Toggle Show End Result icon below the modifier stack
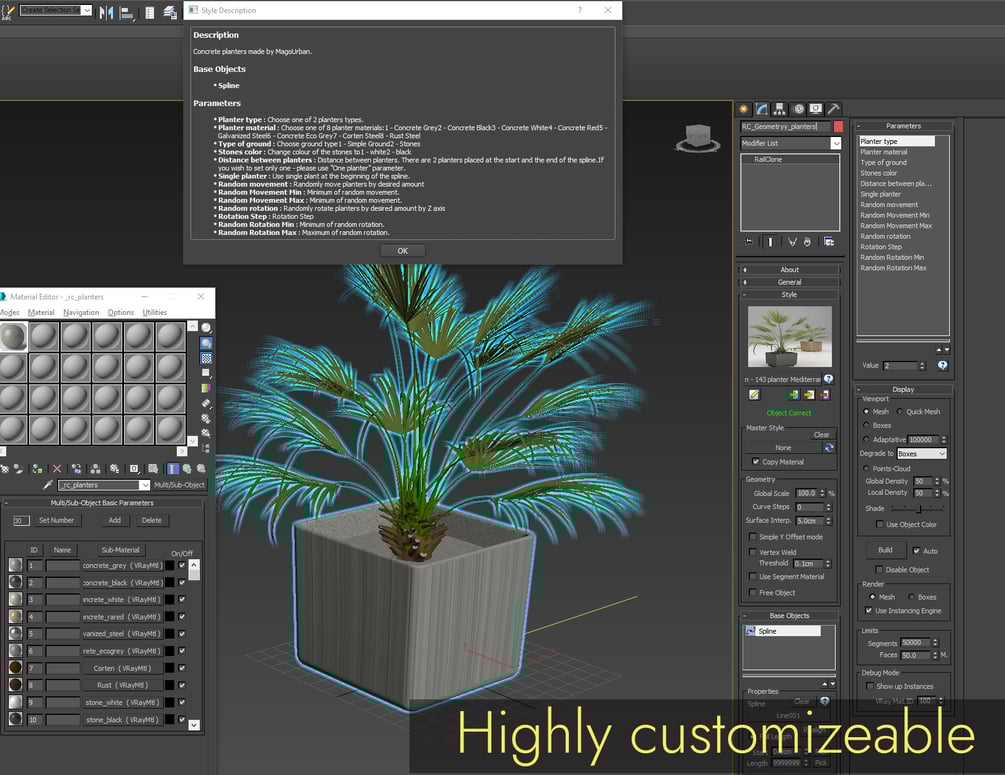 click(770, 242)
